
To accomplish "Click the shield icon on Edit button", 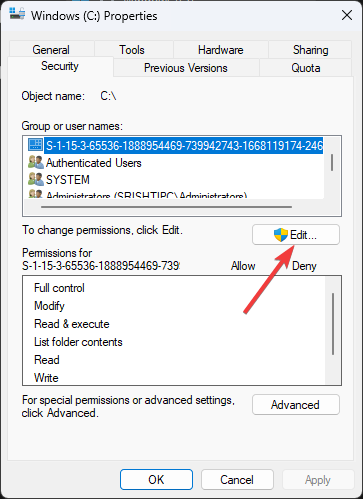I will pos(281,235).
